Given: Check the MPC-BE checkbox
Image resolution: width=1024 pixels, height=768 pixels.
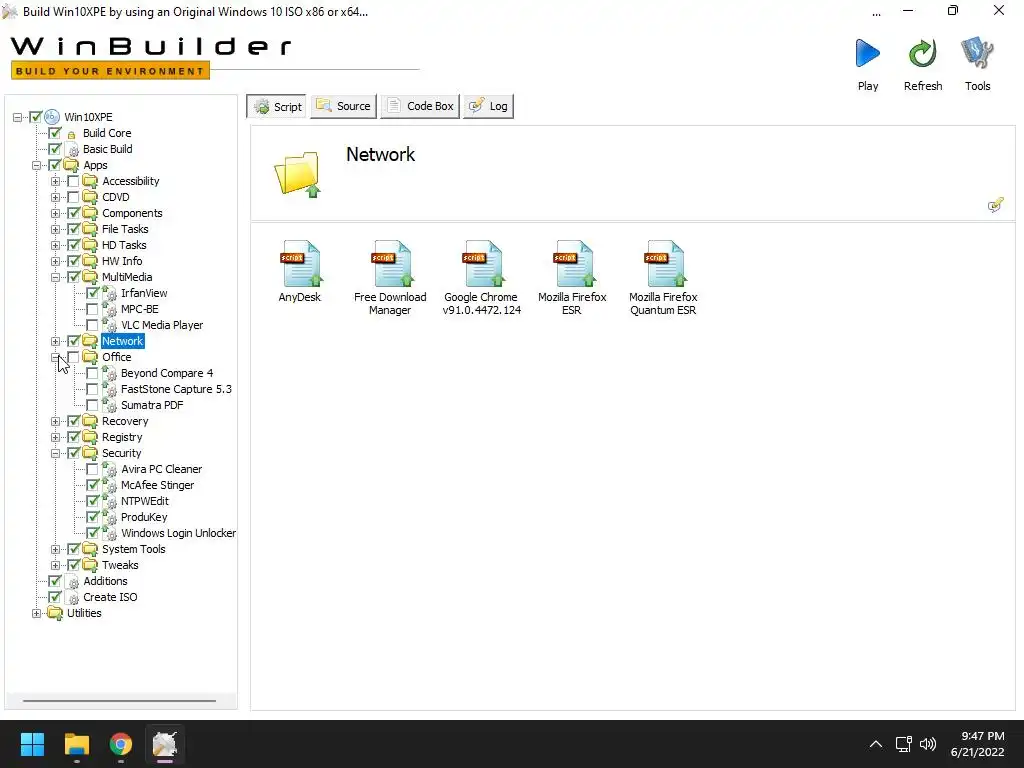Looking at the screenshot, I should [93, 309].
